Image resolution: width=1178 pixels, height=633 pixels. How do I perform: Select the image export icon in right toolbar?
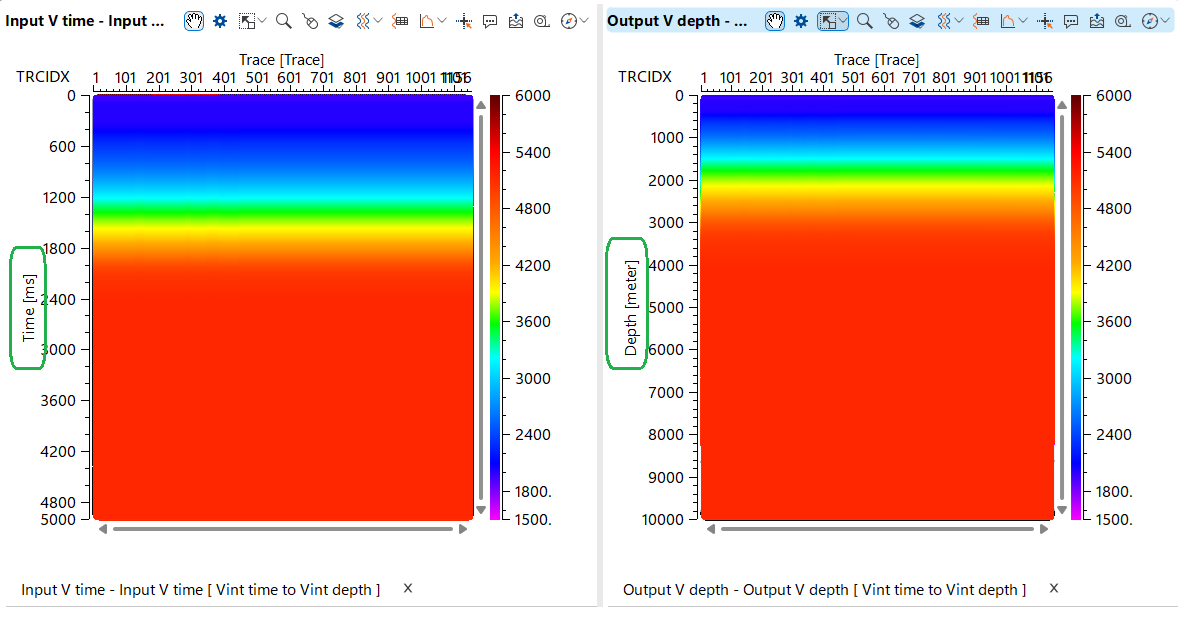pyautogui.click(x=1096, y=20)
